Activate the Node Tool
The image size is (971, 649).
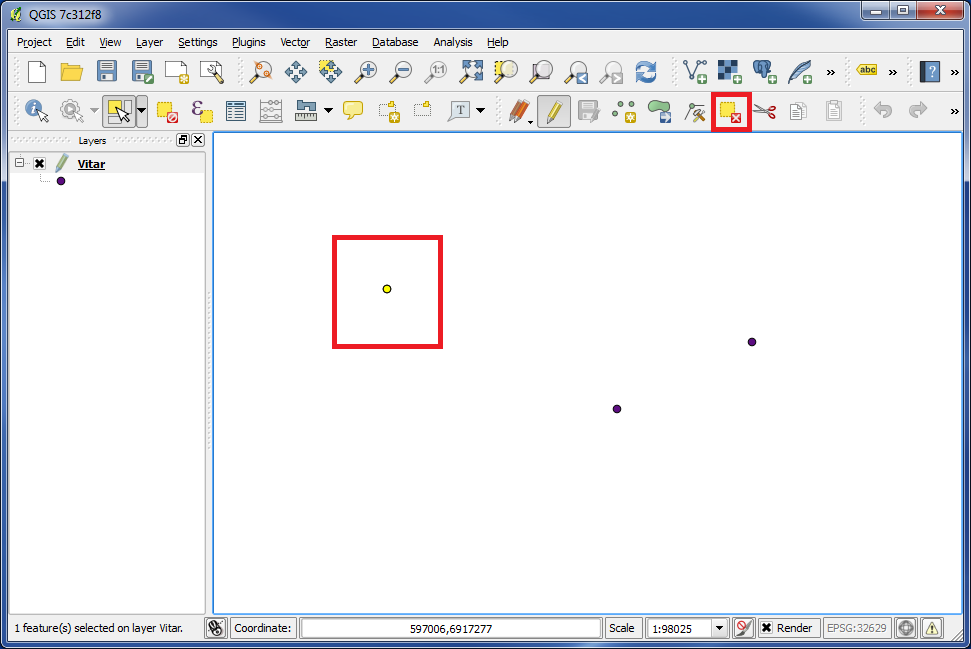click(x=695, y=112)
